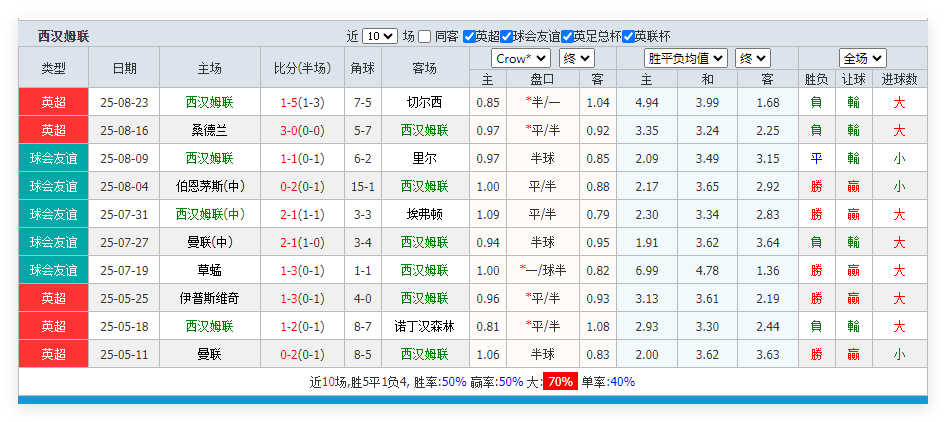Open the recent matches count dropdown showing 10
Screen dimensions: 946x422
(x=379, y=36)
